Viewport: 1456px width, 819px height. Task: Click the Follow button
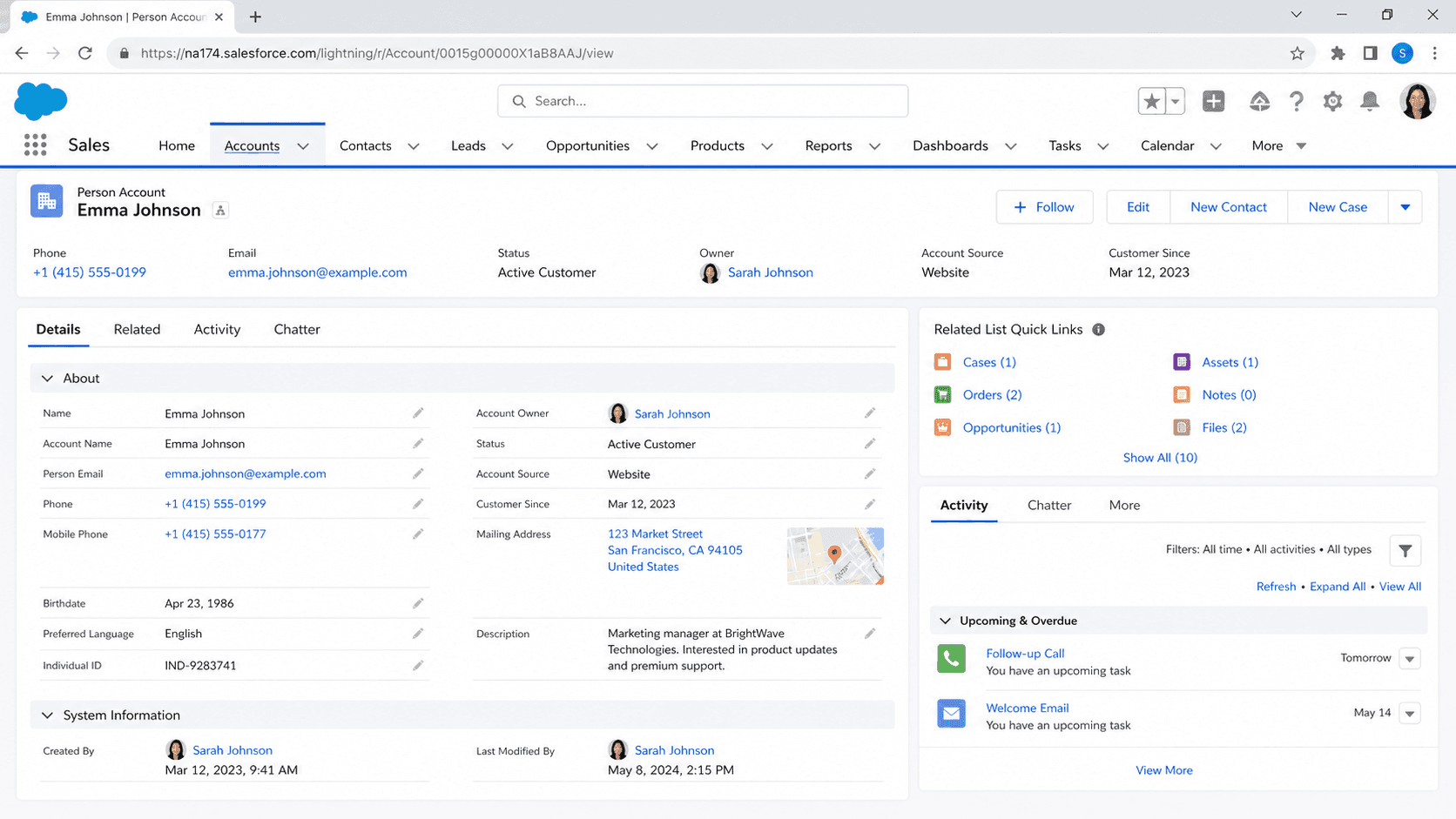[1044, 207]
